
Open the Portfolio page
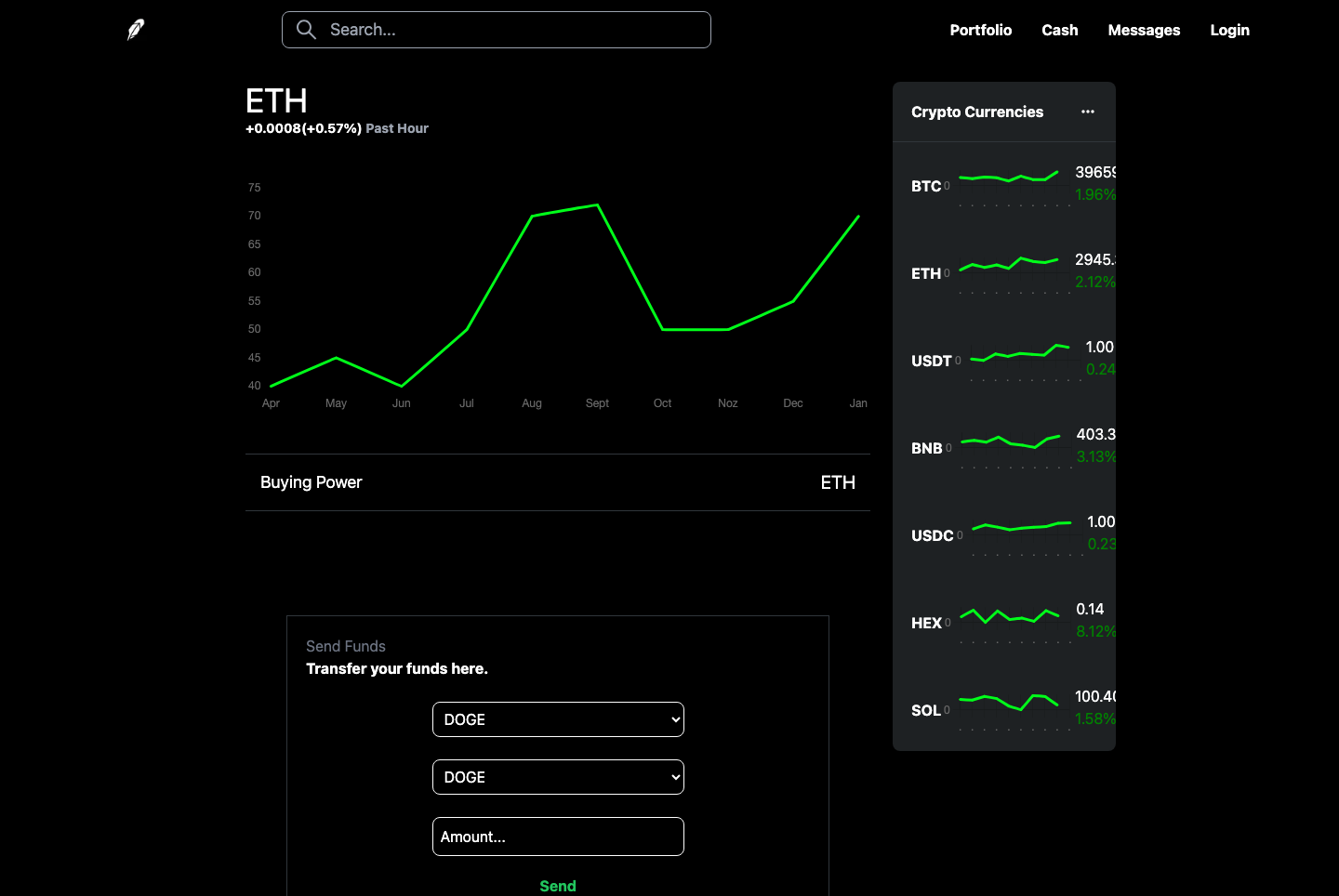pos(981,29)
